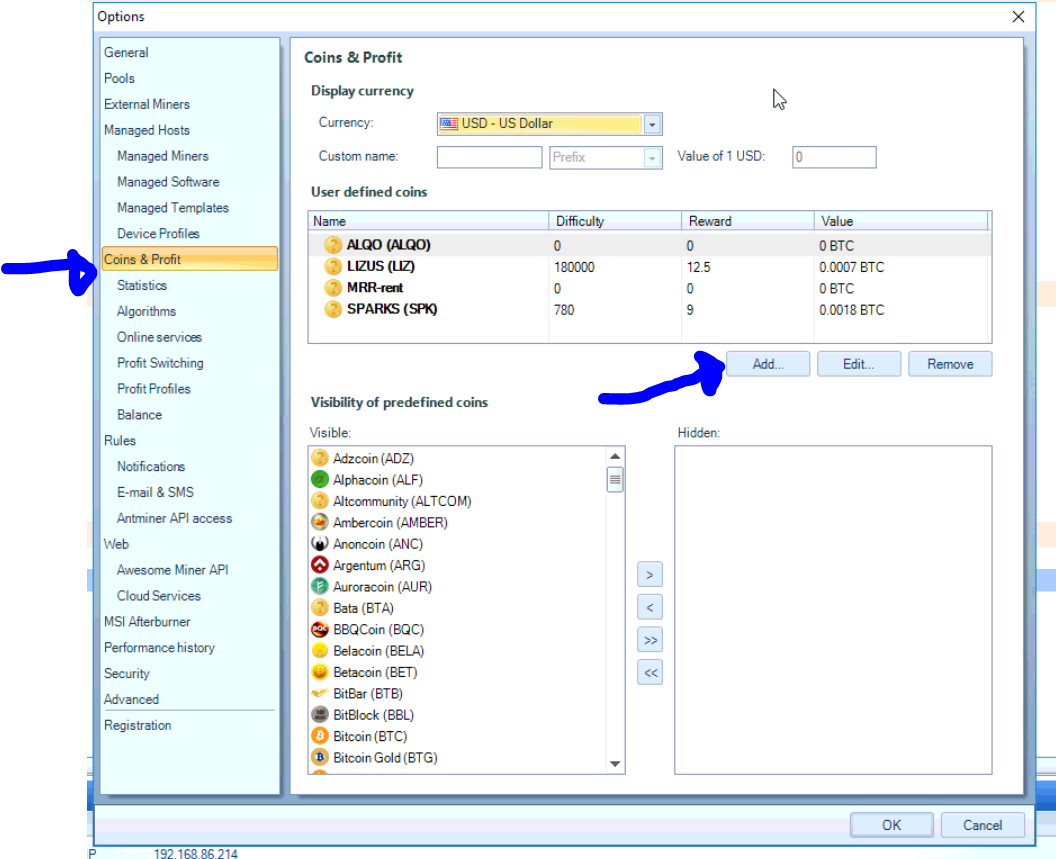This screenshot has width=1056, height=859.
Task: Click the BitBlock (BBL) icon
Action: 320,715
